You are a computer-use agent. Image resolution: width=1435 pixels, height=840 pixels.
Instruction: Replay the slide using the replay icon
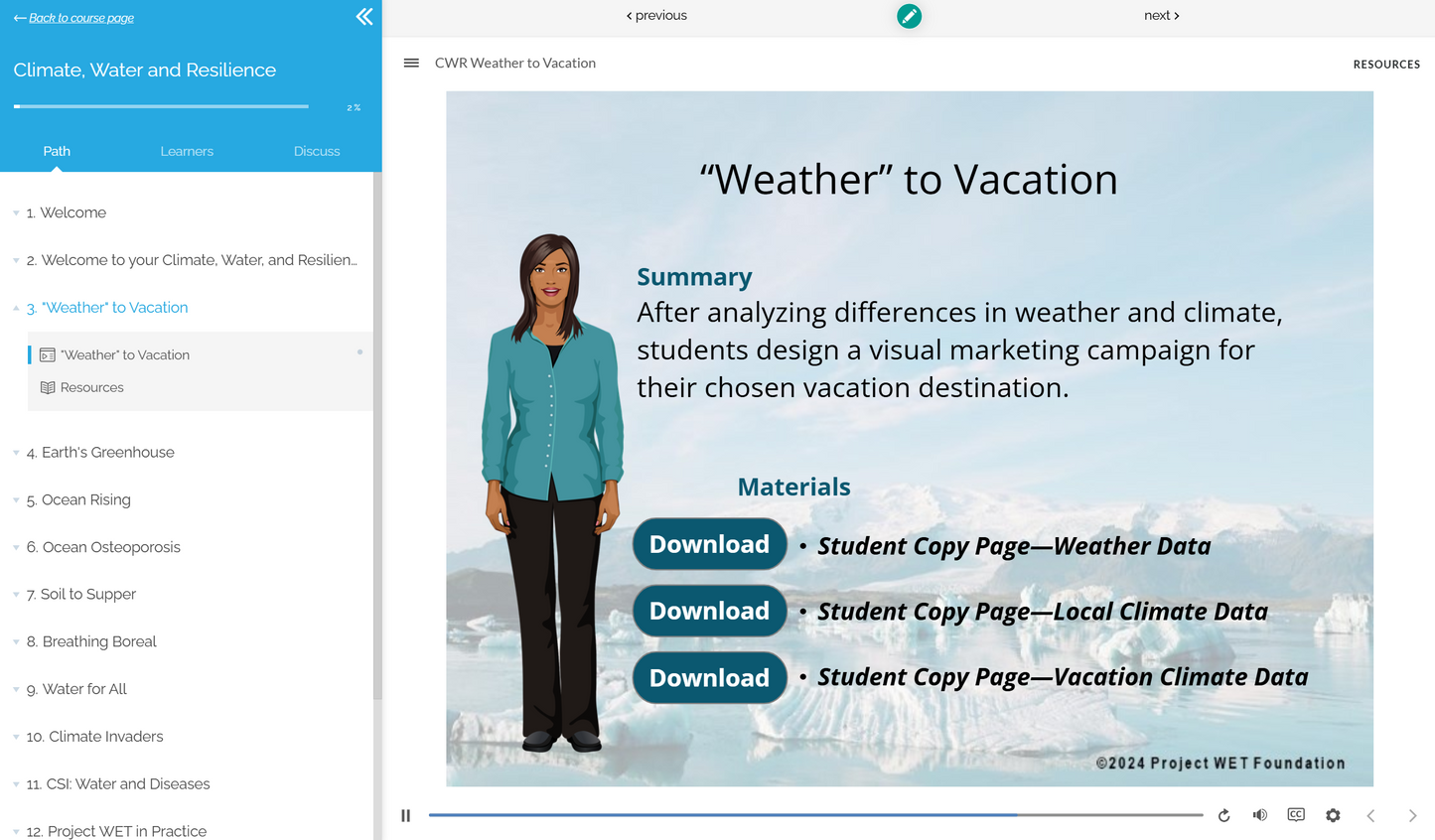[1223, 814]
